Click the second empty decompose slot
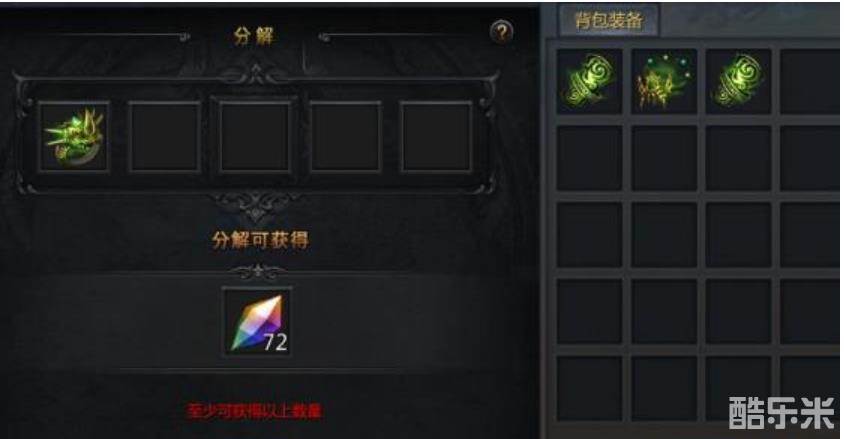Viewport: 844px width, 439px height. (165, 137)
